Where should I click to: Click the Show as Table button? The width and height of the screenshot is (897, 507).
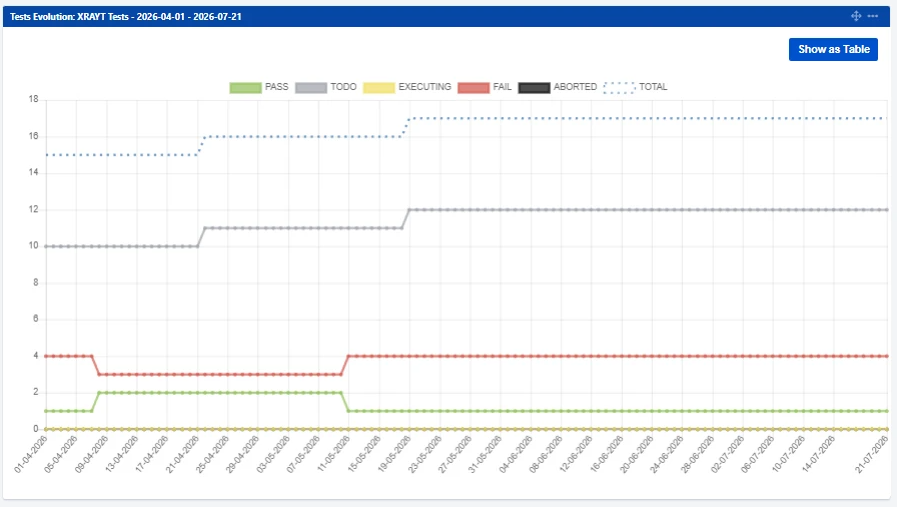[x=834, y=49]
